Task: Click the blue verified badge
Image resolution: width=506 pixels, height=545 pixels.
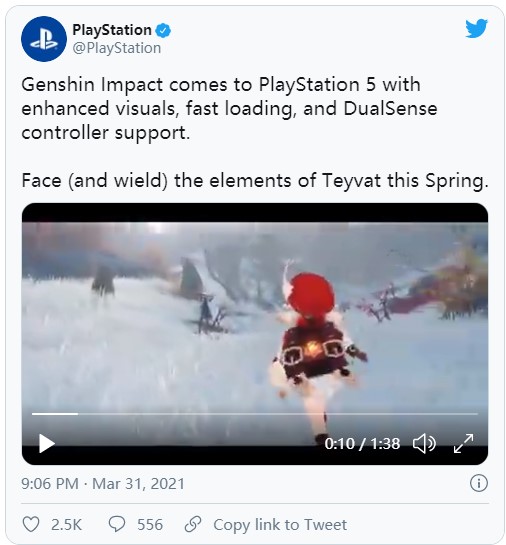Action: point(163,31)
